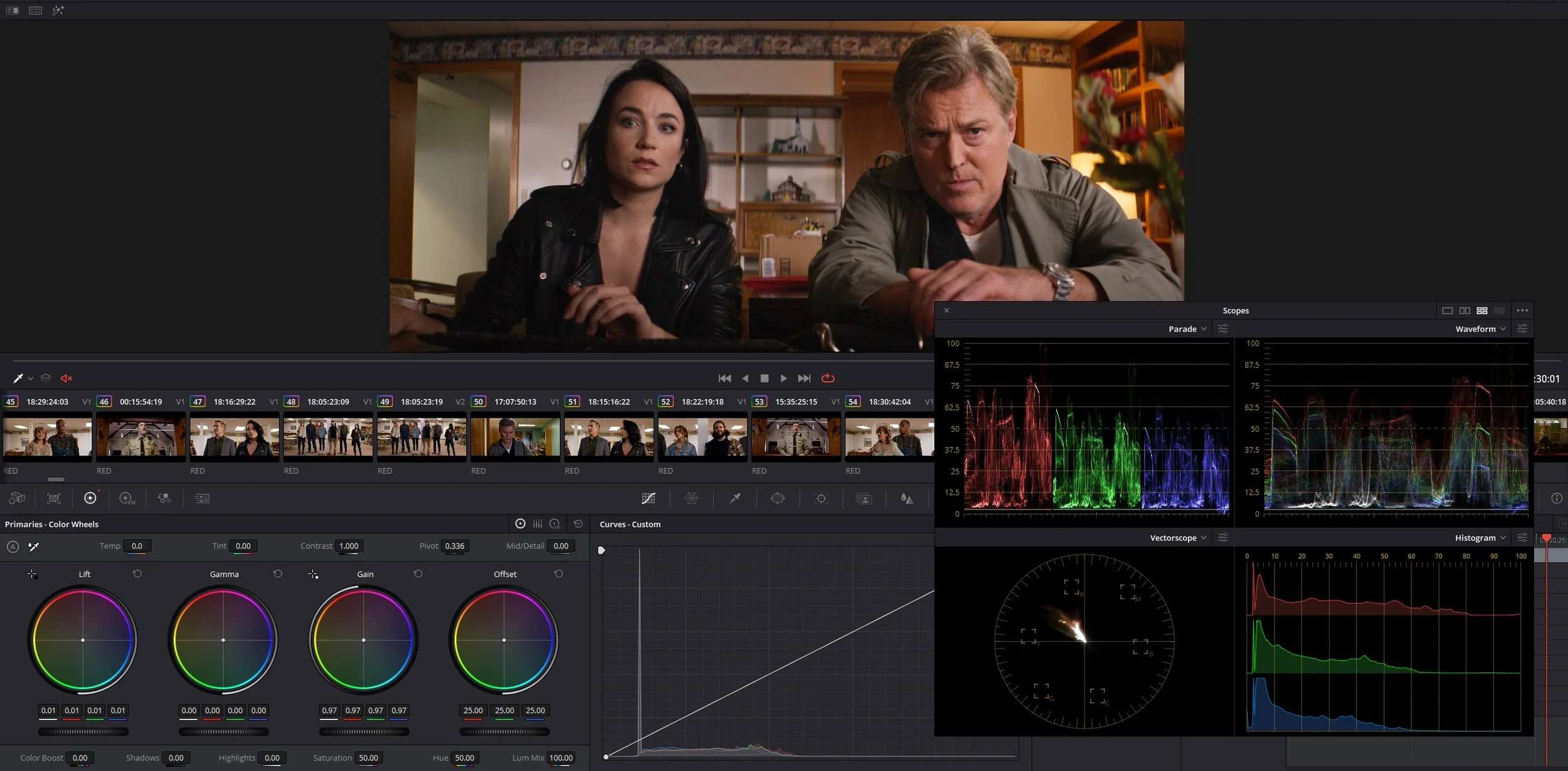Select the Color Wheels palette icon
This screenshot has height=771, width=1568.
(x=90, y=498)
